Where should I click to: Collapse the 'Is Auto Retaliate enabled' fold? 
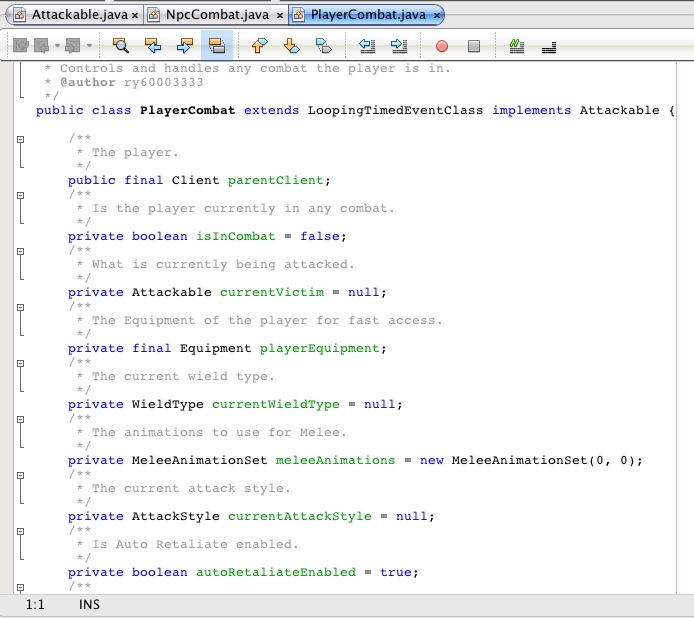coord(20,531)
